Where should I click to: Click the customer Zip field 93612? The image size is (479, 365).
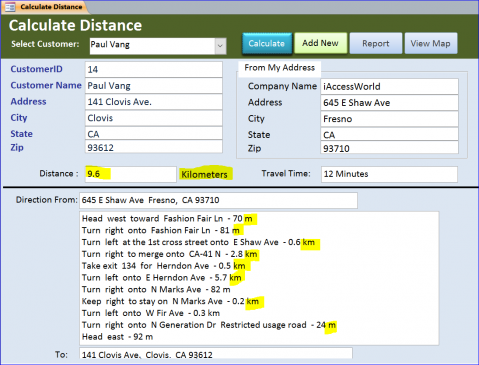154,147
